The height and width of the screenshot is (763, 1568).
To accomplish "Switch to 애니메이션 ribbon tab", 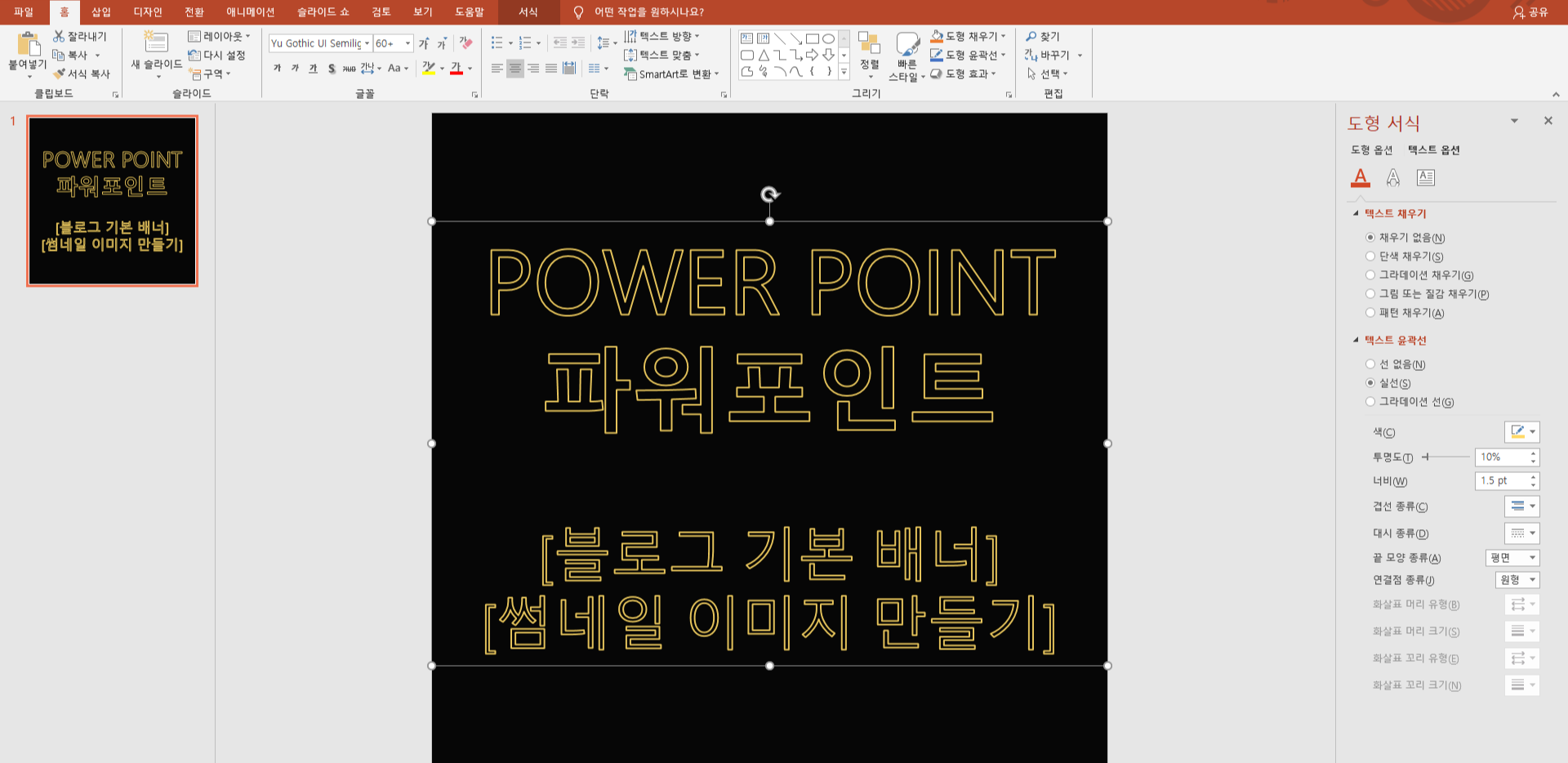I will tap(251, 12).
